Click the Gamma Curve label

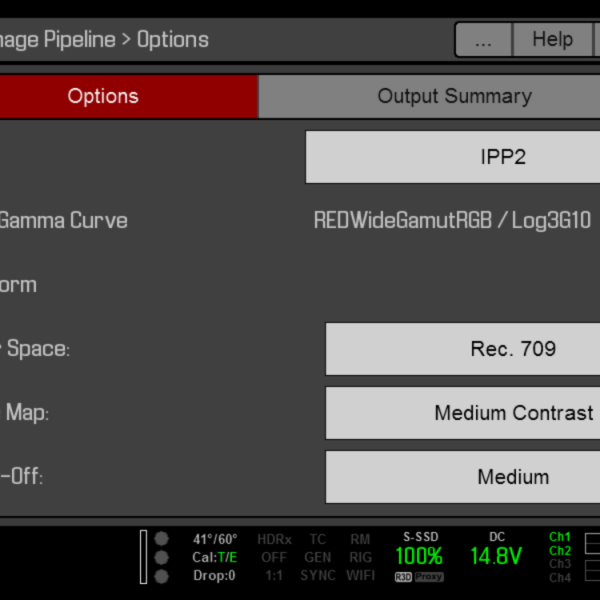[x=64, y=221]
